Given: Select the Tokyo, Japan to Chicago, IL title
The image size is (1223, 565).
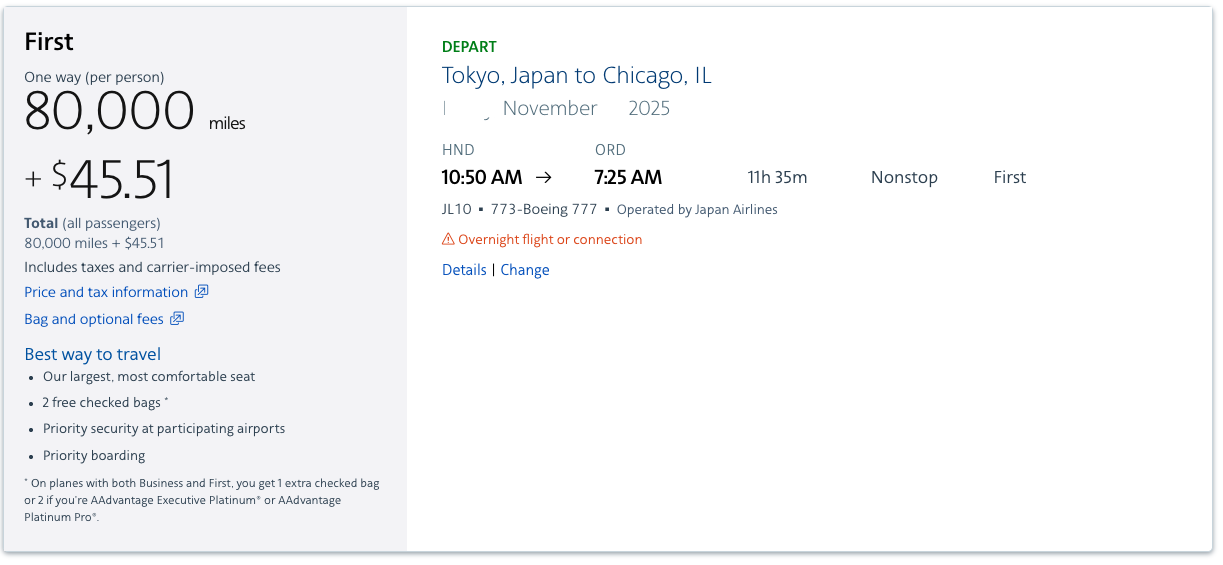Looking at the screenshot, I should pyautogui.click(x=577, y=76).
